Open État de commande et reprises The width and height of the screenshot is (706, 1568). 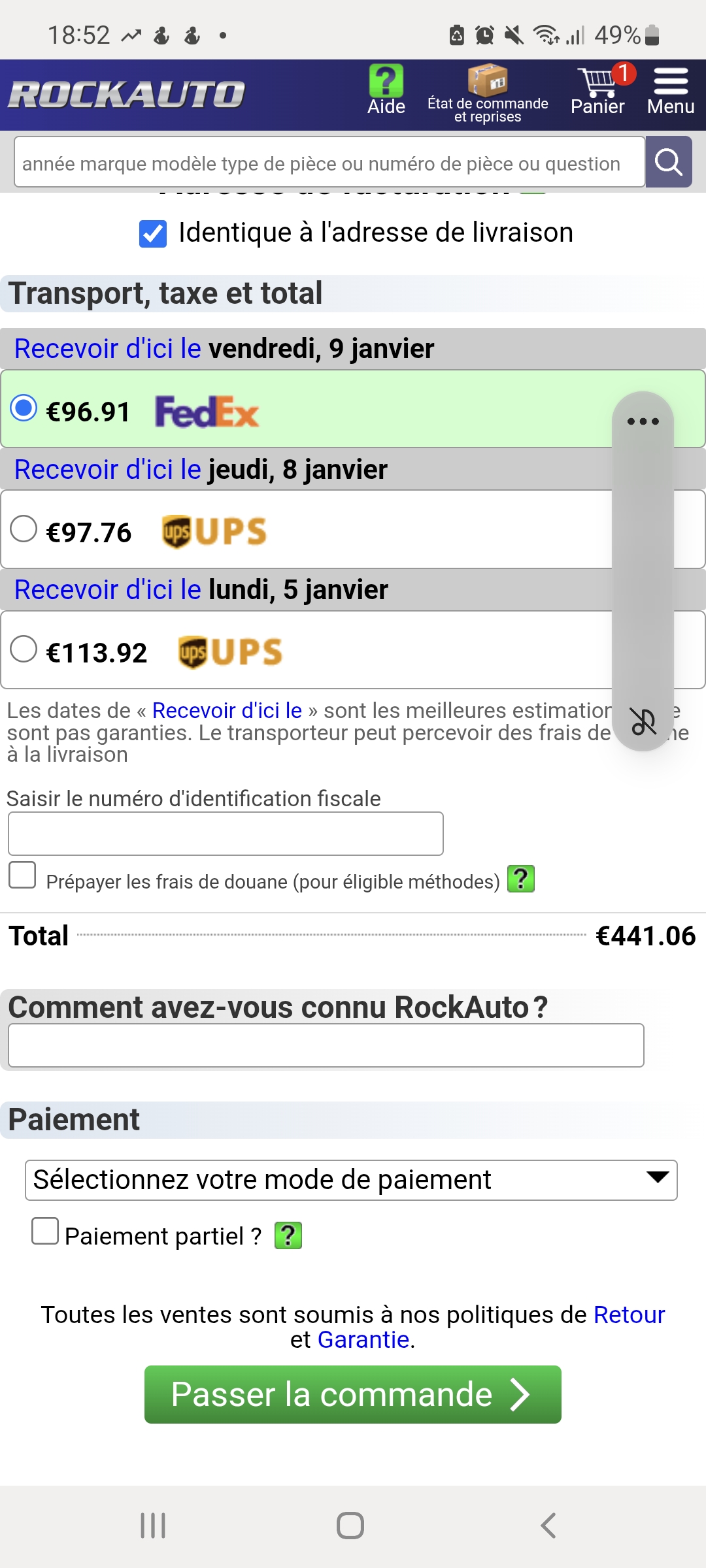(x=488, y=94)
